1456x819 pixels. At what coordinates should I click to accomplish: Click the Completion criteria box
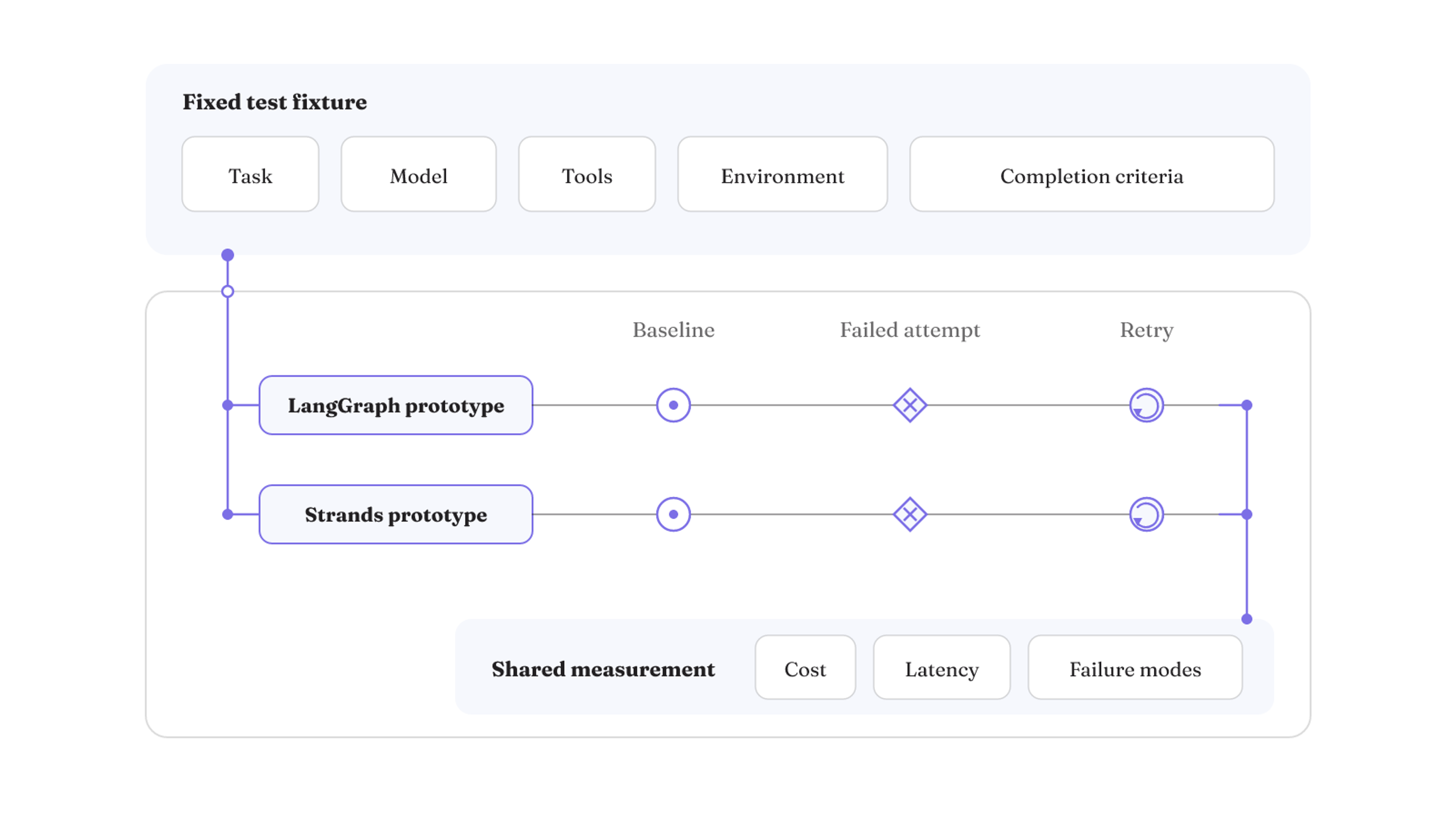coord(1092,174)
